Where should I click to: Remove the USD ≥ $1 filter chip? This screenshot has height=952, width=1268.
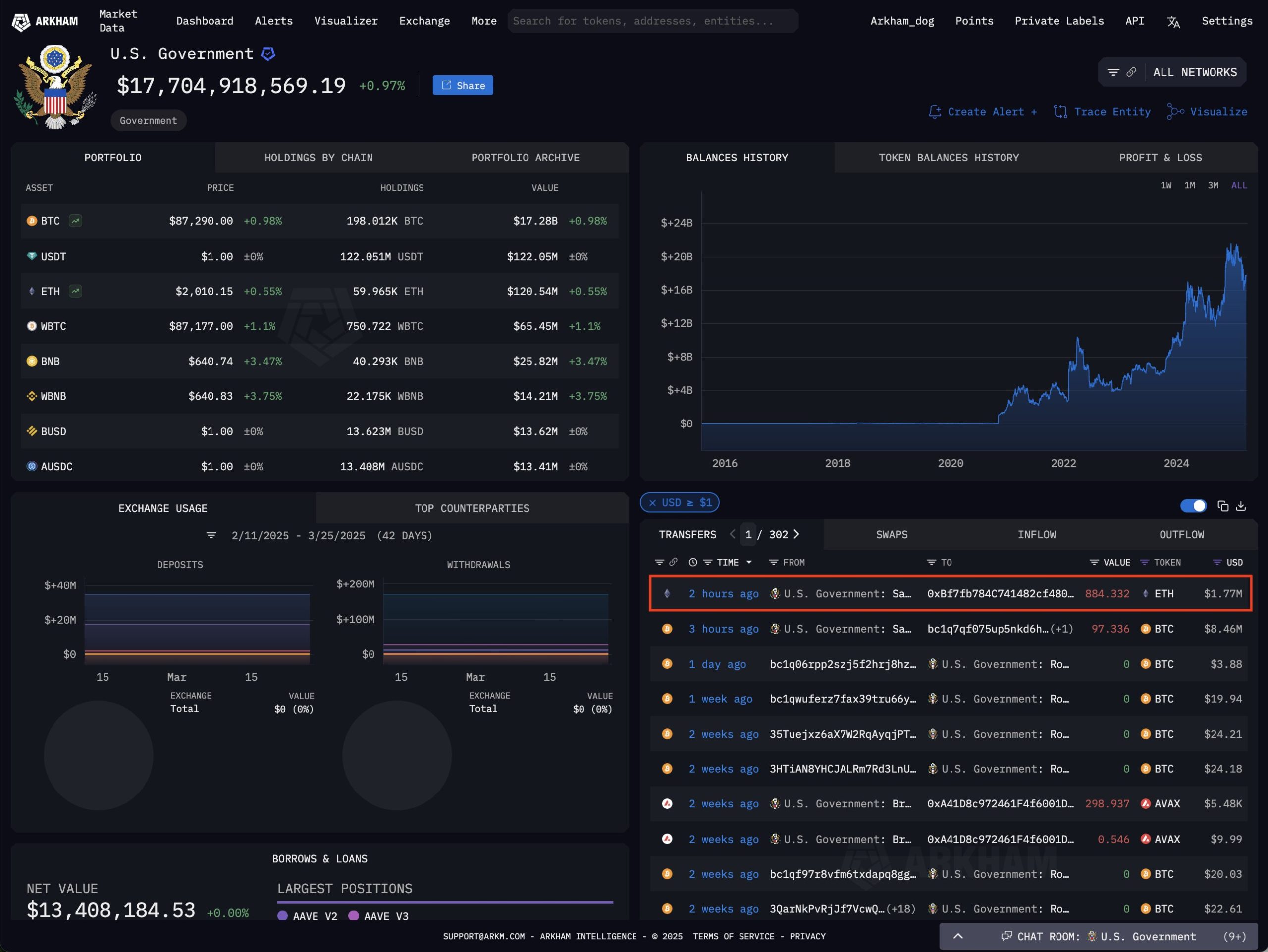(652, 503)
